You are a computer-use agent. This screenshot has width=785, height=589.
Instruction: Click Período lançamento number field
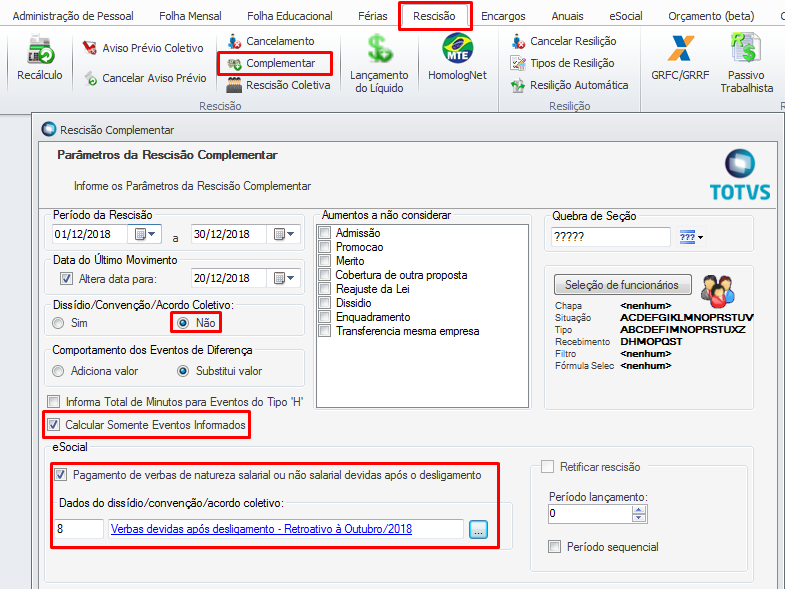[x=590, y=513]
